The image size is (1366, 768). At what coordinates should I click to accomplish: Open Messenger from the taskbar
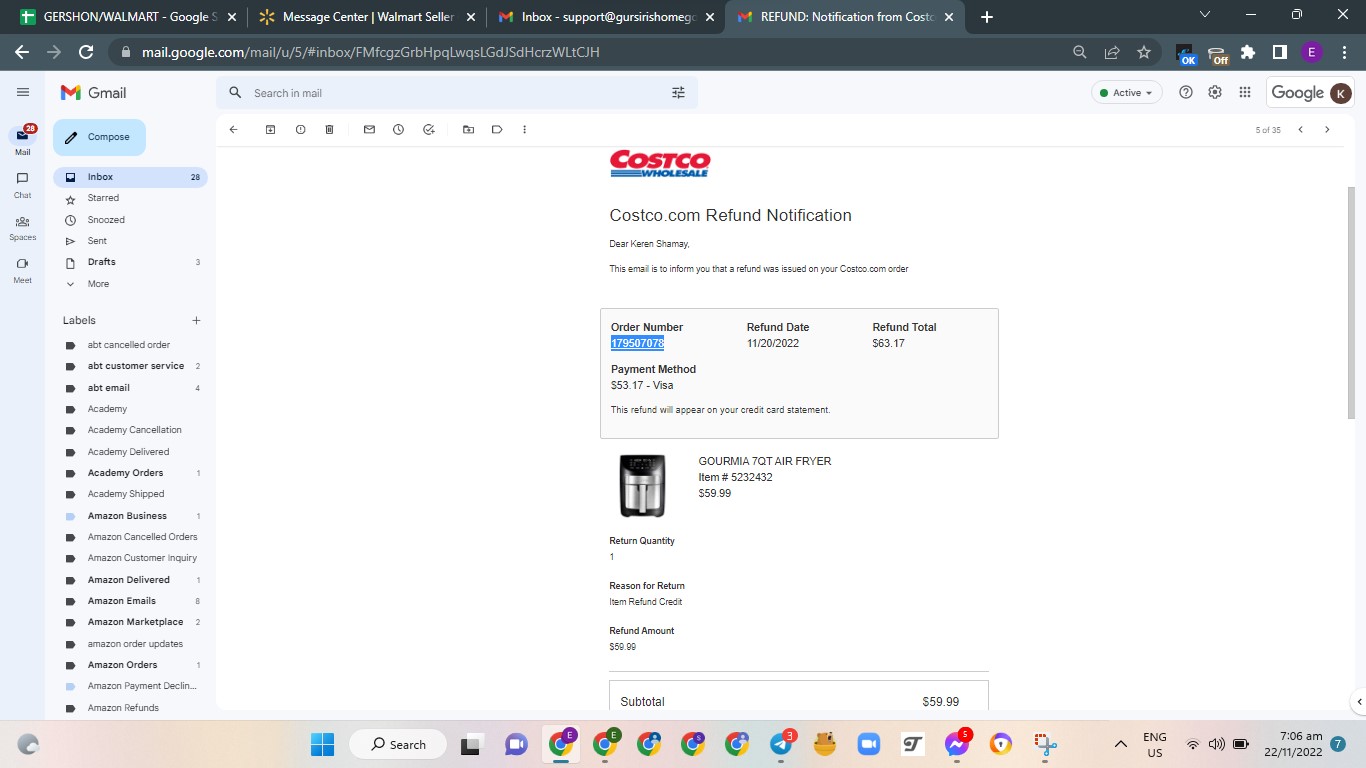click(x=956, y=744)
